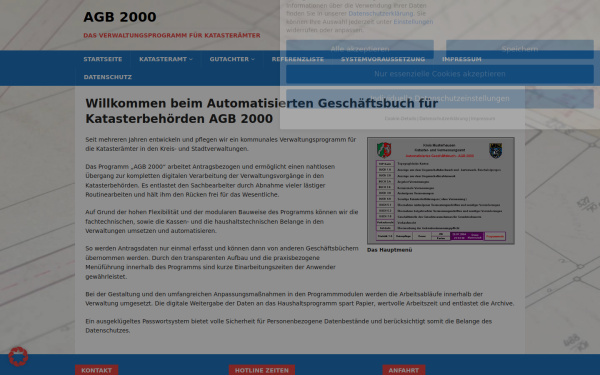
Task: Open the Cookie-Details link in the cookie footer
Action: pyautogui.click(x=400, y=119)
